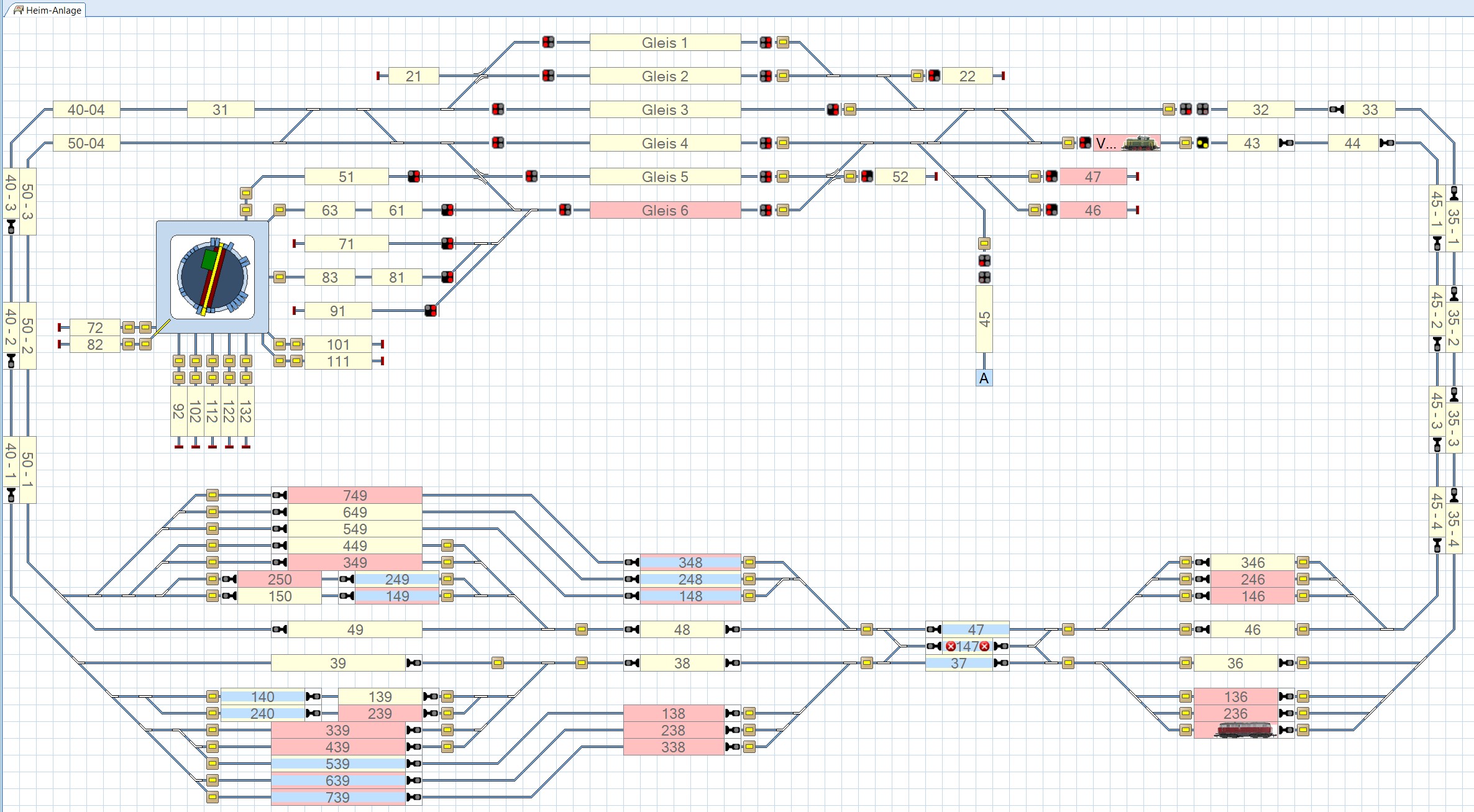Toggle the yellow signal left of block 43
Image resolution: width=1474 pixels, height=812 pixels.
tap(1202, 143)
